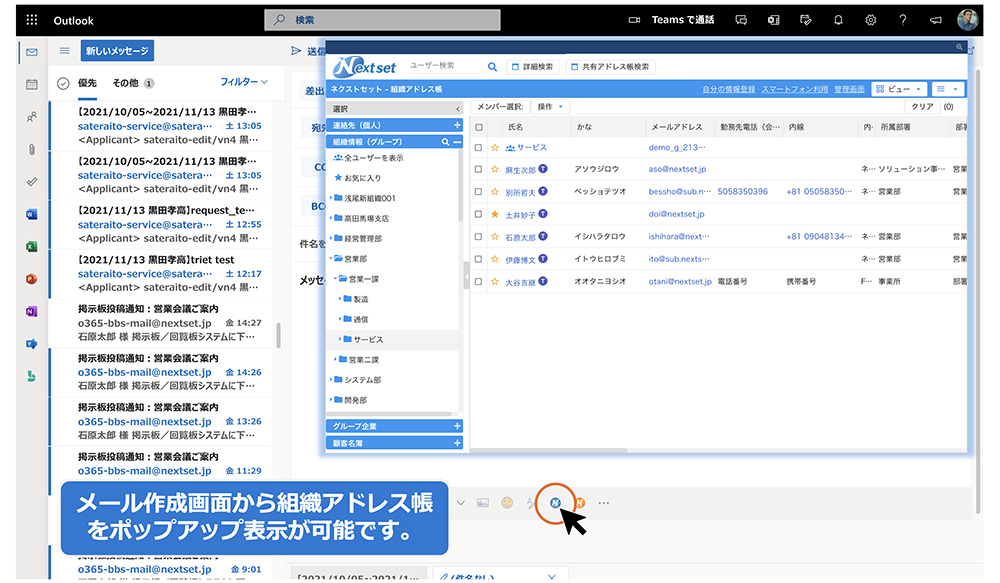The width and height of the screenshot is (1000, 583).
Task: Toggle the favorite star for 土井妙子
Action: click(495, 214)
